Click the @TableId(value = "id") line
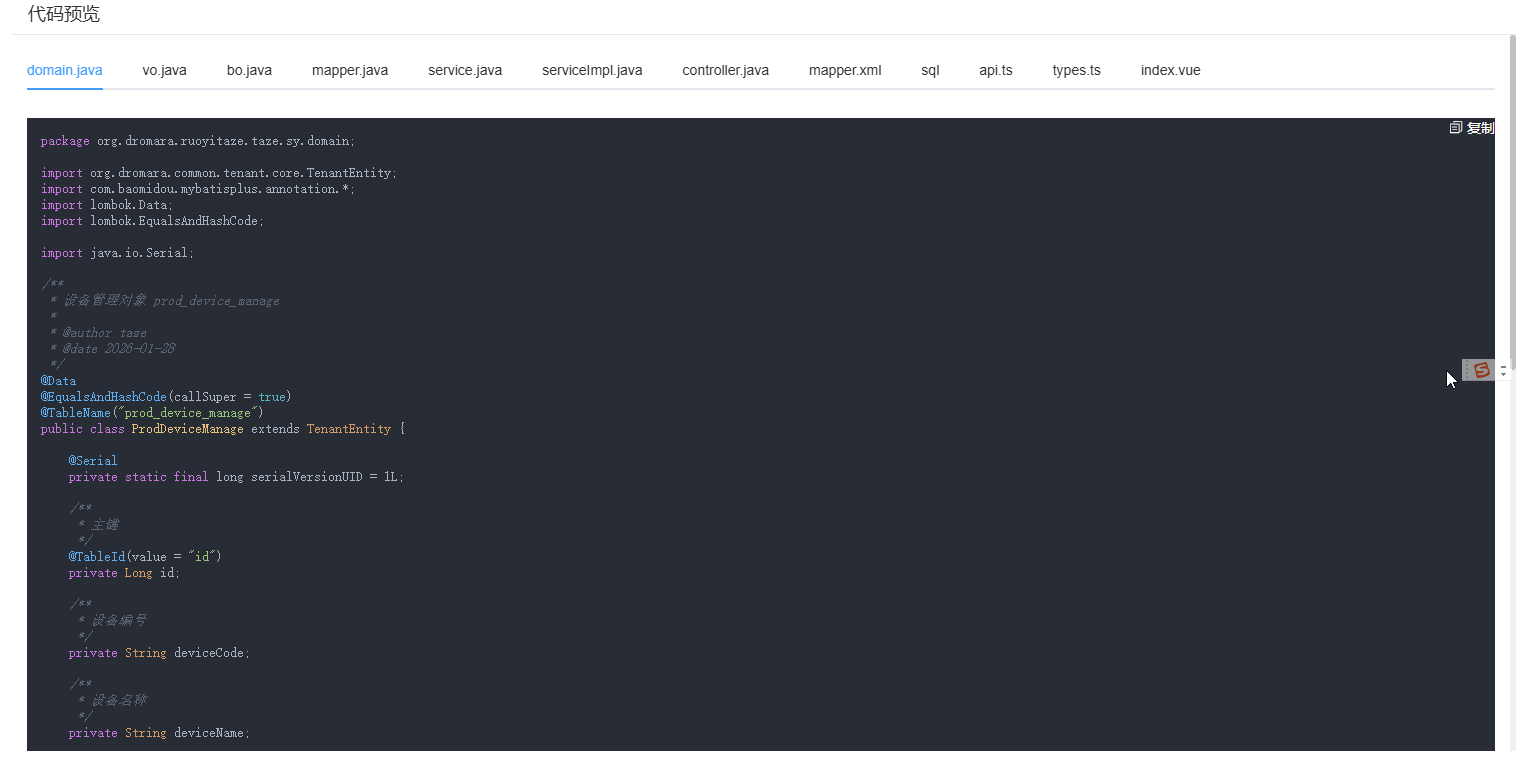The image size is (1521, 764). (145, 556)
